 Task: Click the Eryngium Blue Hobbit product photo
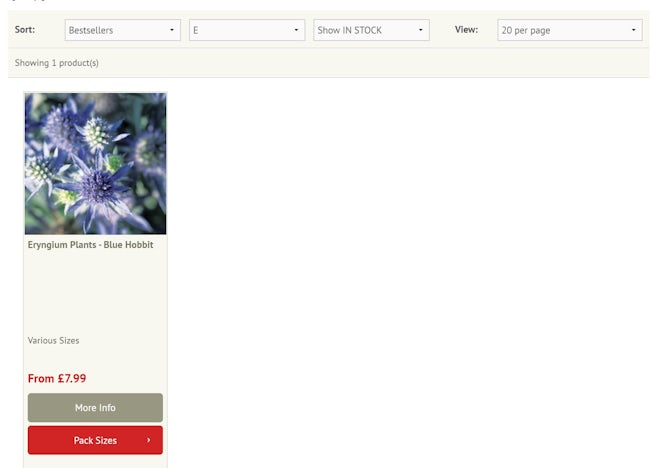point(95,163)
